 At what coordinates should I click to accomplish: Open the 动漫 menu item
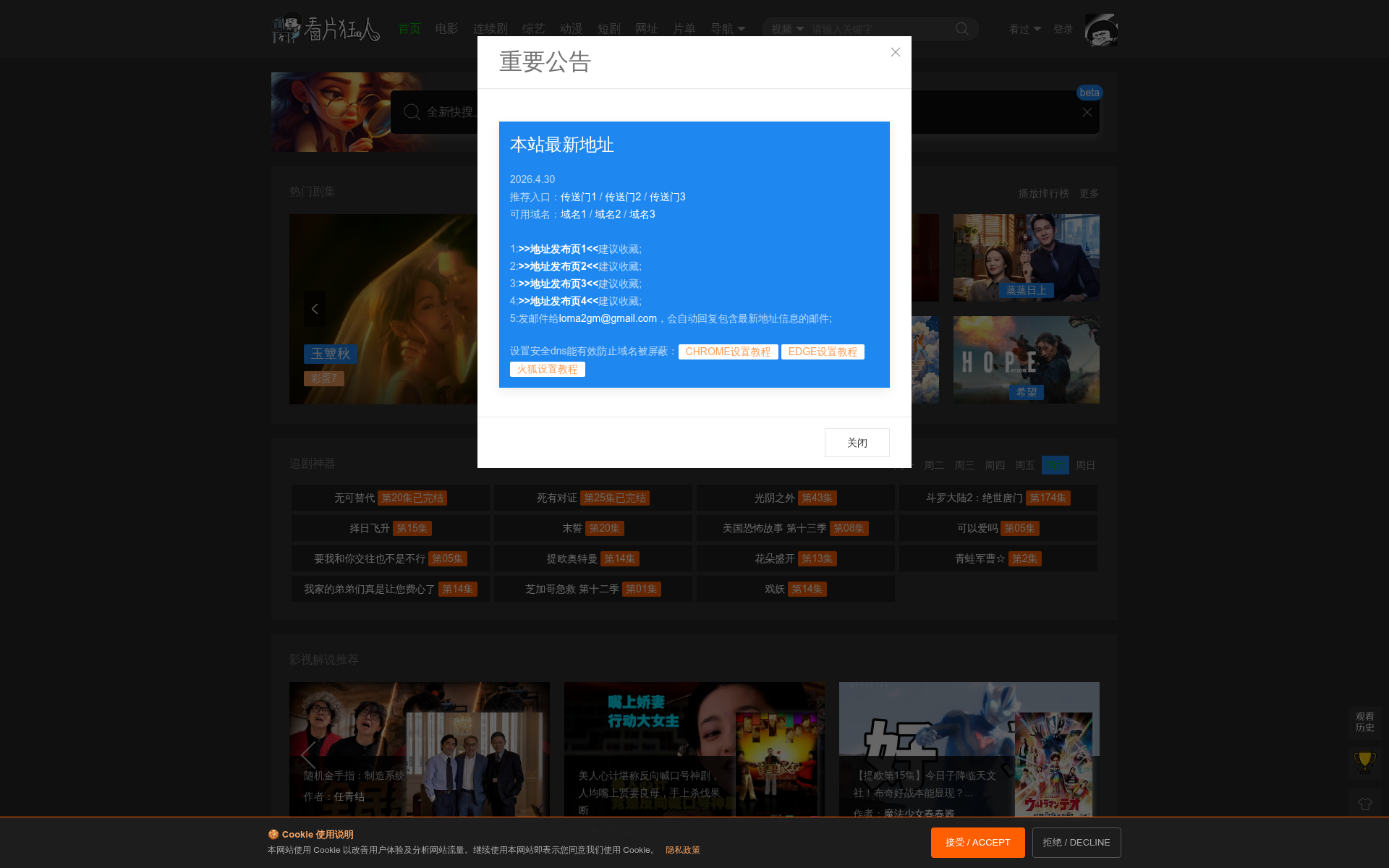click(571, 29)
